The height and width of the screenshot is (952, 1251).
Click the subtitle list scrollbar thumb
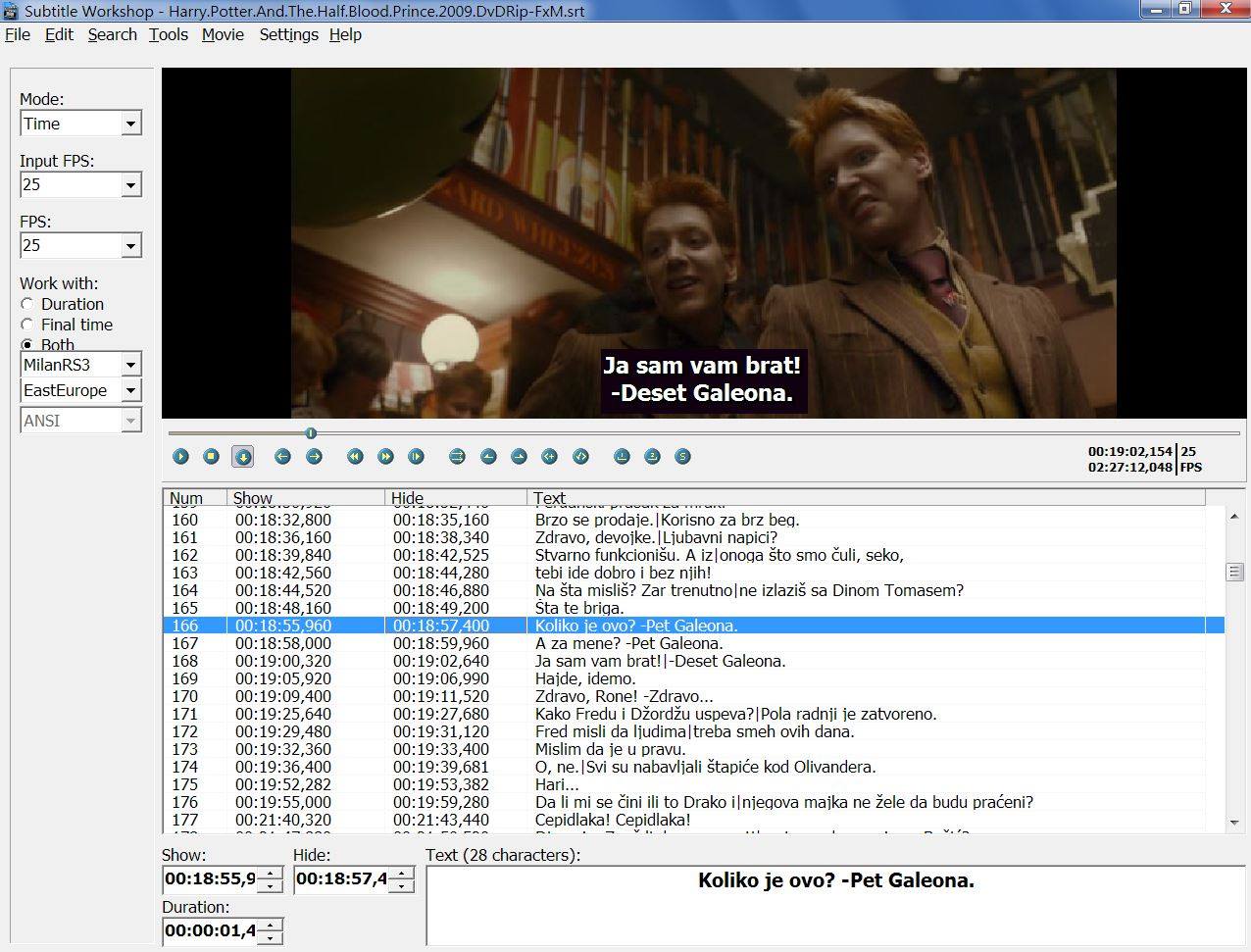(x=1234, y=572)
